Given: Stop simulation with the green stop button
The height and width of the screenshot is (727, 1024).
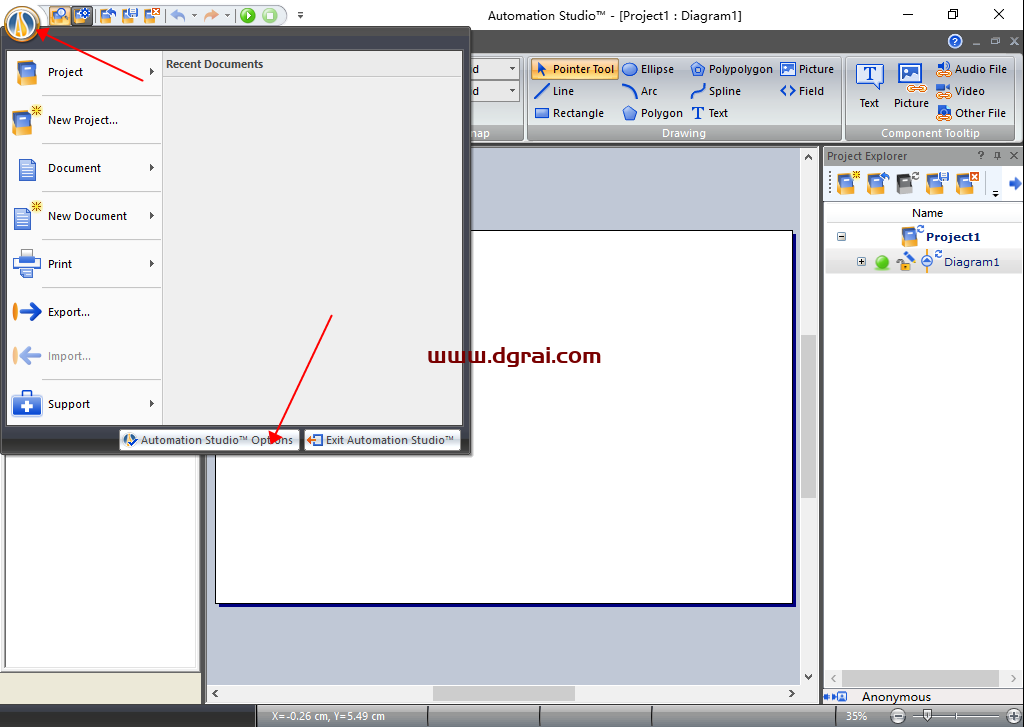Looking at the screenshot, I should [x=270, y=15].
